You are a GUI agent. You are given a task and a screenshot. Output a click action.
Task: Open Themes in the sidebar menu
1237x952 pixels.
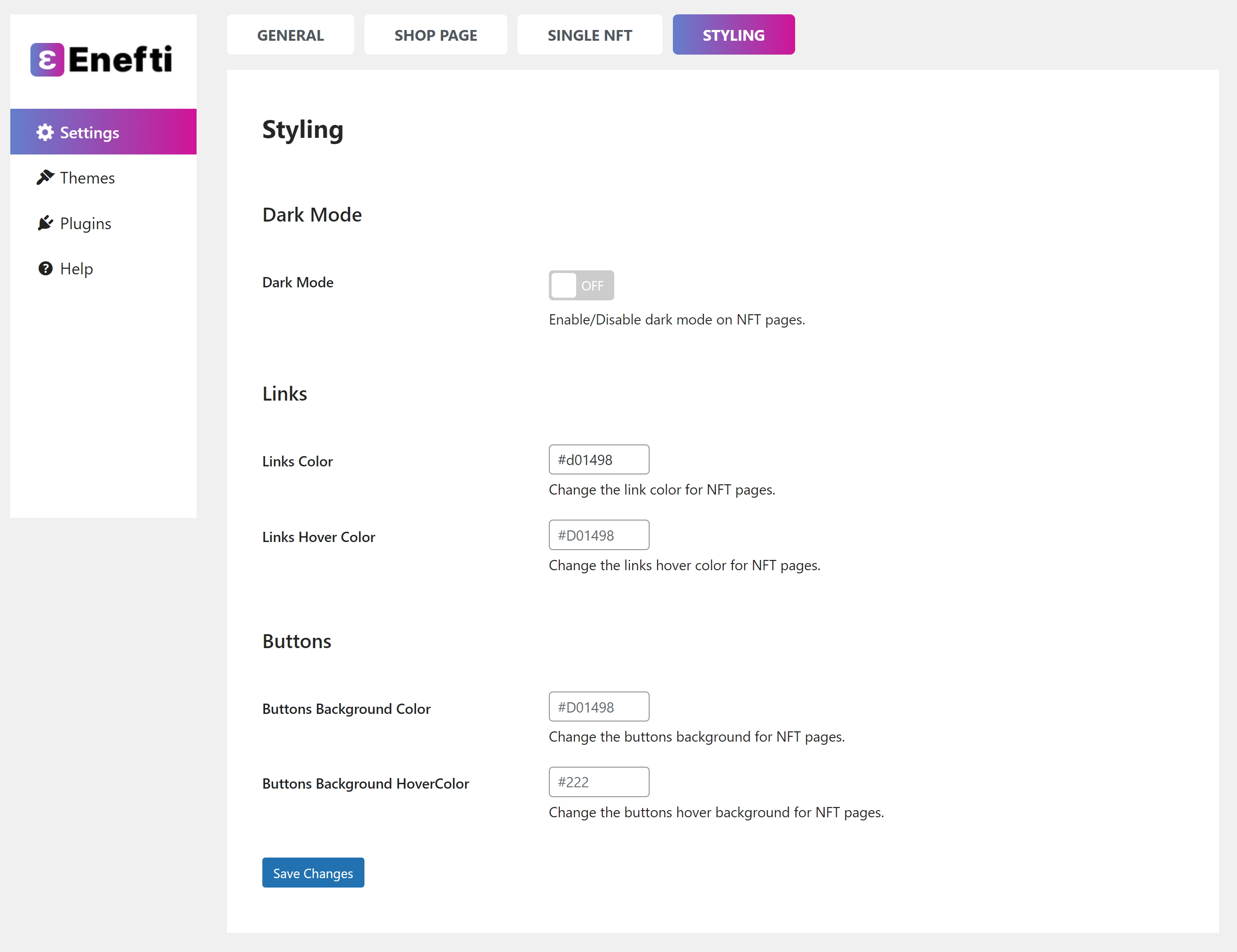point(87,178)
